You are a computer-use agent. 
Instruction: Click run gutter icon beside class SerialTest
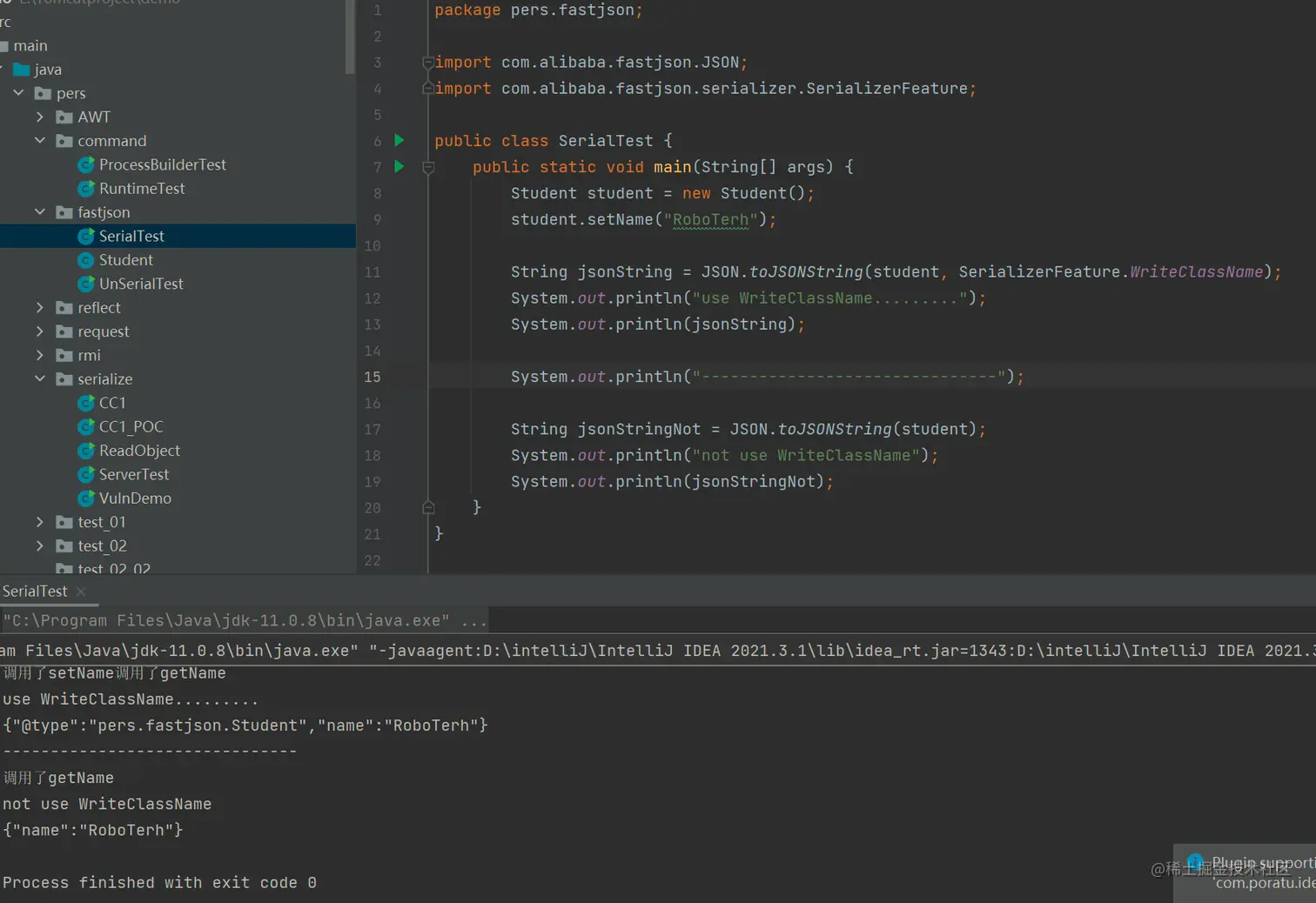coord(399,140)
